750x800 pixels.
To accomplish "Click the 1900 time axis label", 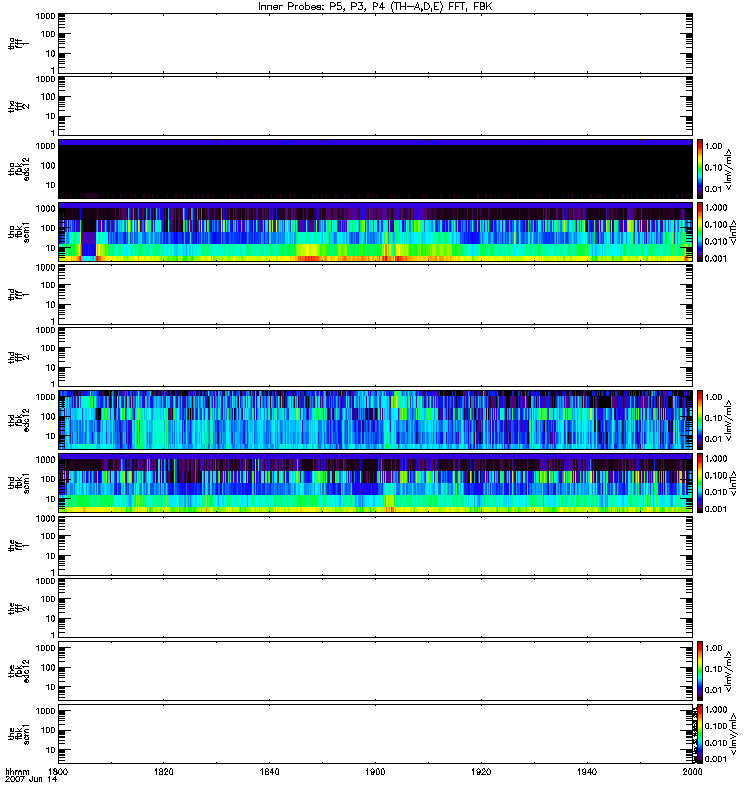I will tap(376, 771).
